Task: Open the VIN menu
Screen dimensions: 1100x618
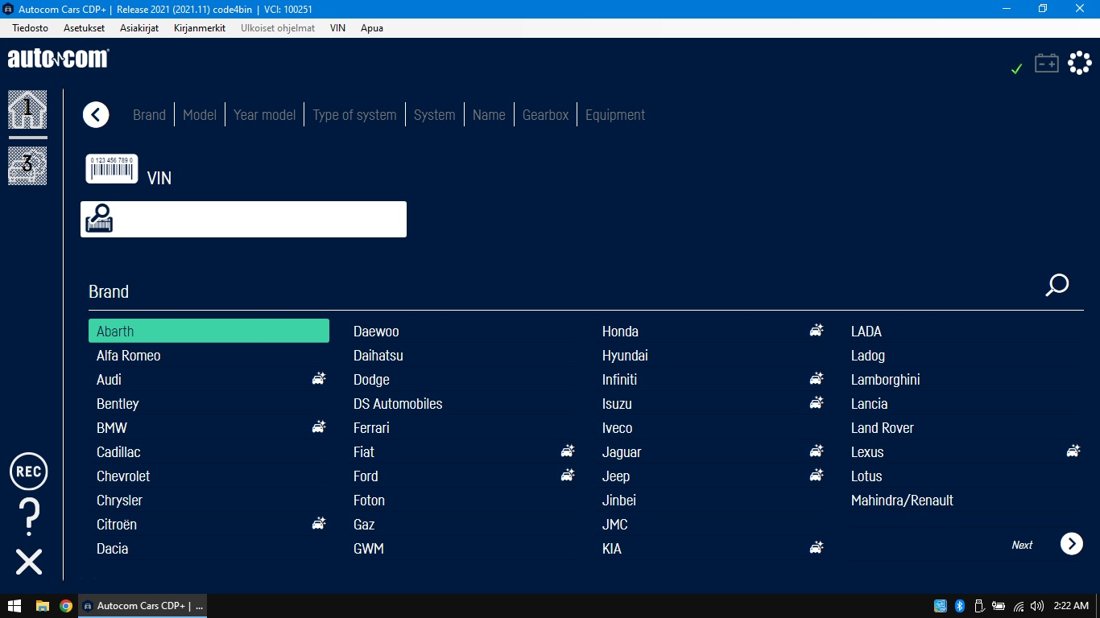Action: [x=337, y=28]
